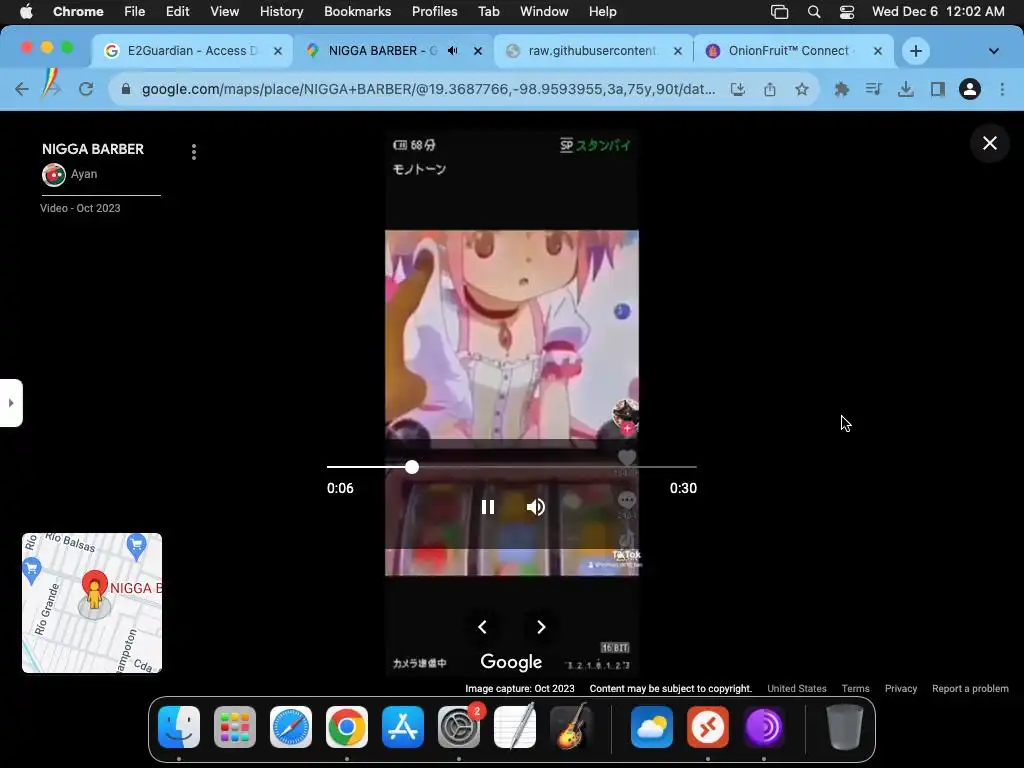This screenshot has height=768, width=1024.
Task: Open the Trash in the Dock
Action: coord(844,727)
